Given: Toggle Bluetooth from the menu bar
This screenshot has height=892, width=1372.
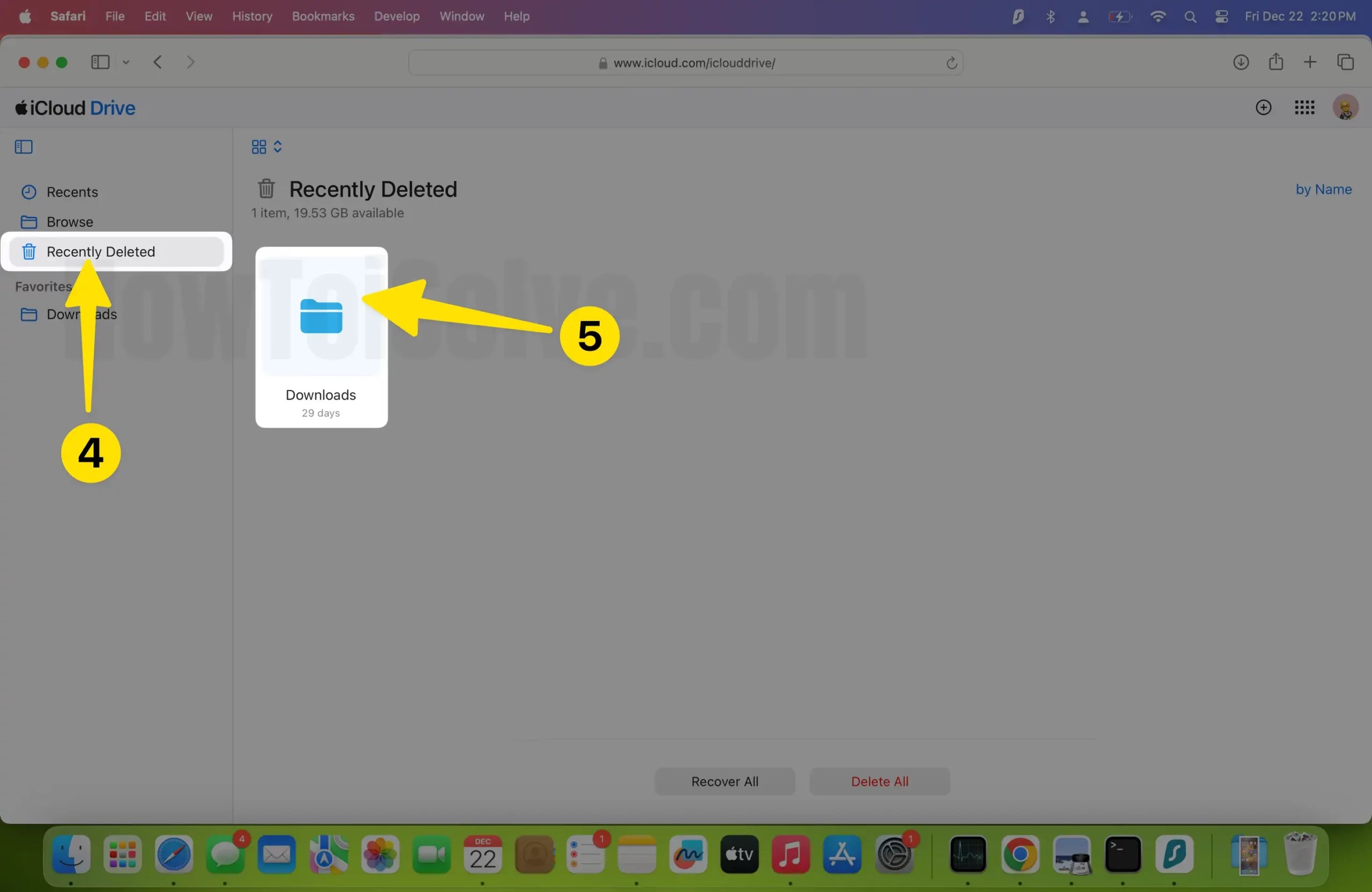Looking at the screenshot, I should point(1050,16).
